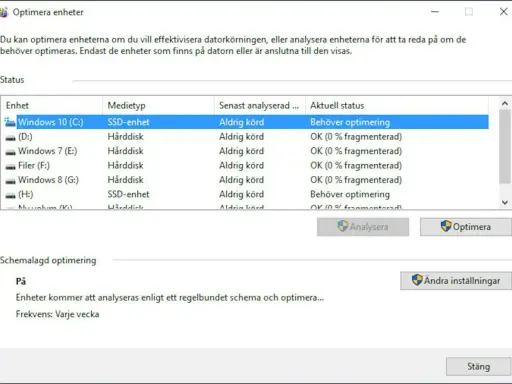
Task: Click Aldrig körd in the H: row
Action: point(242,194)
